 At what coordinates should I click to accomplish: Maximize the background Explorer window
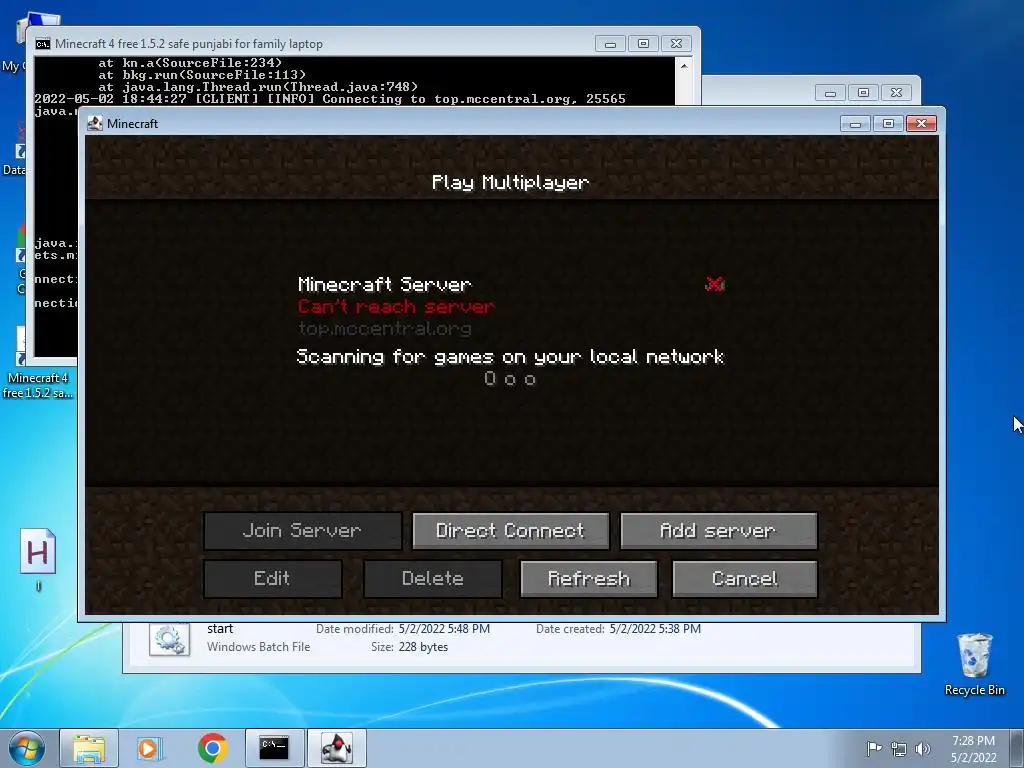pos(863,93)
